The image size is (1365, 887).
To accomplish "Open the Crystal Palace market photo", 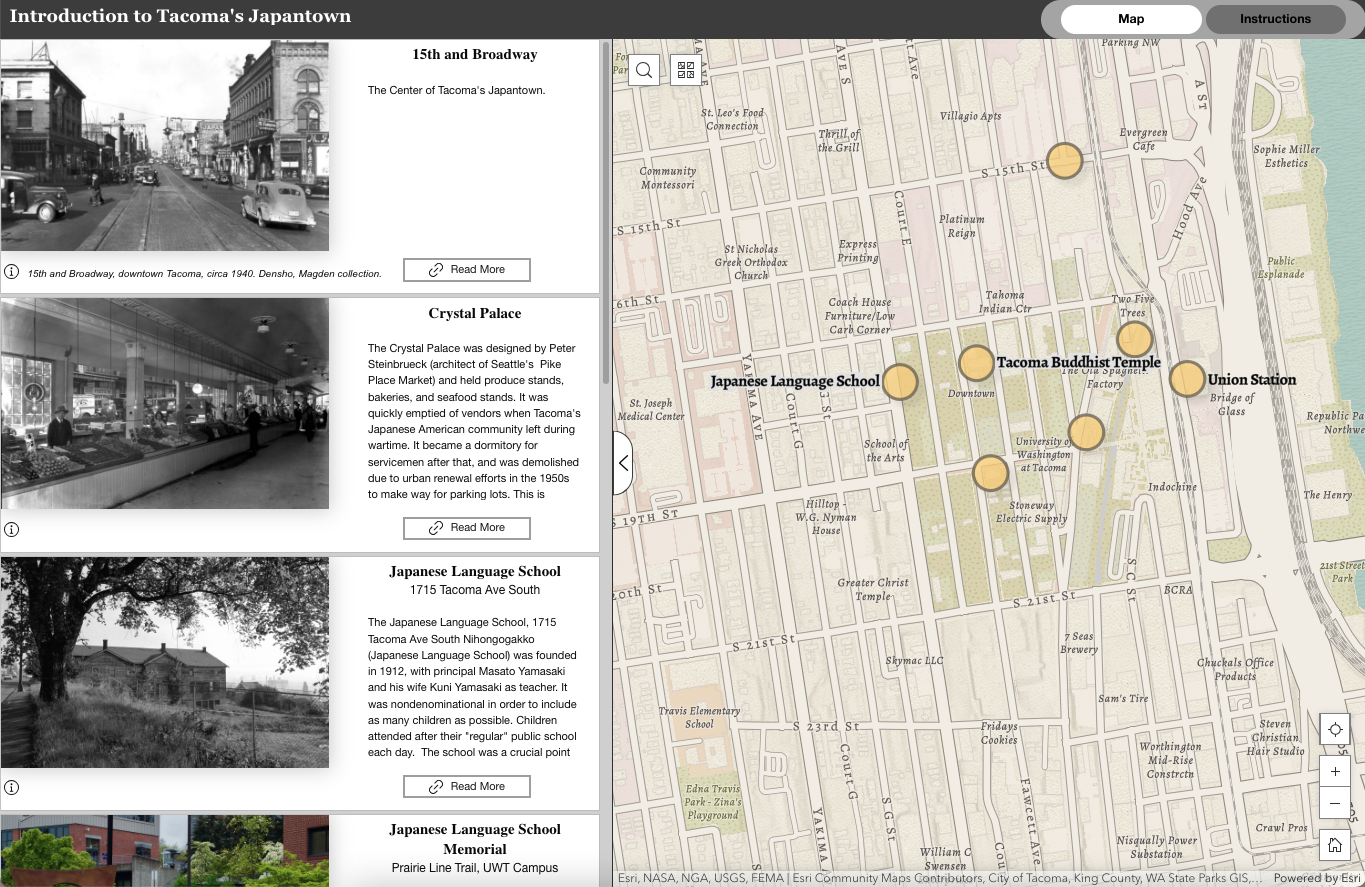I will [165, 404].
